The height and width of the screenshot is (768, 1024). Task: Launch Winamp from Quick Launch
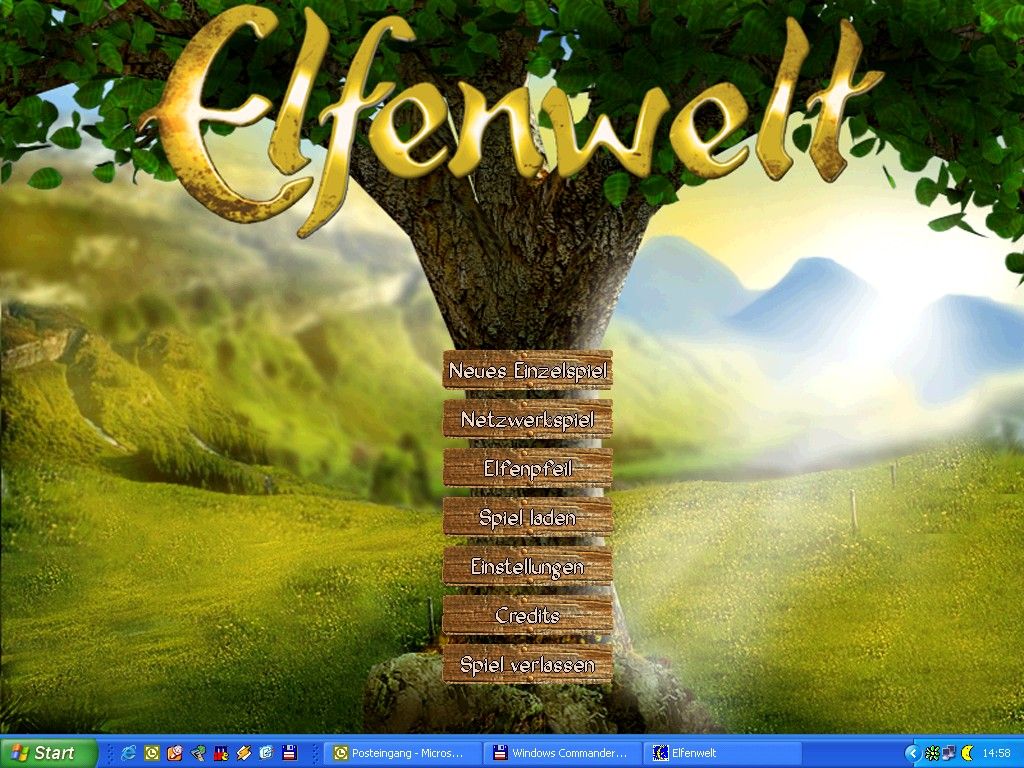tap(243, 753)
